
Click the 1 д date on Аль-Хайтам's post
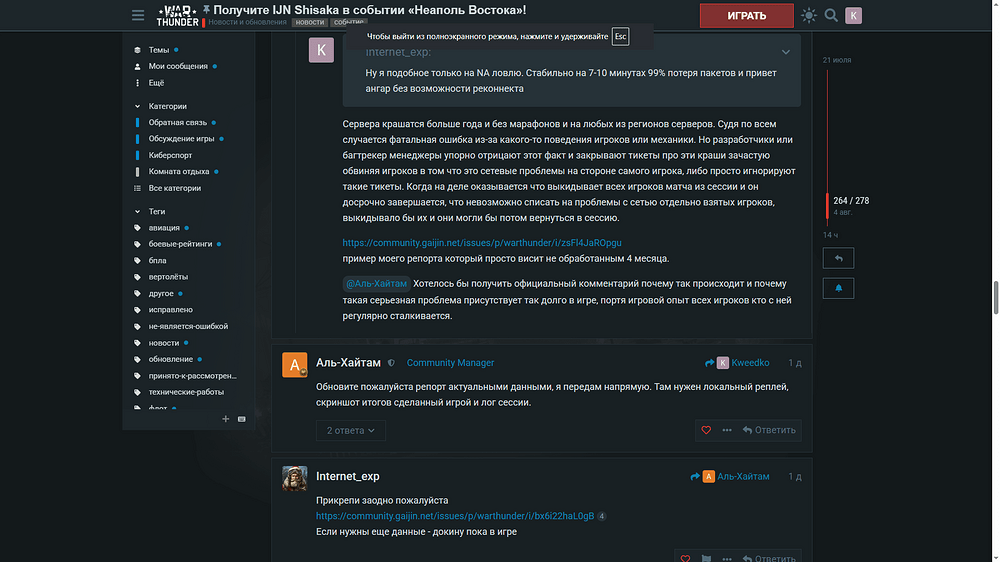(795, 363)
